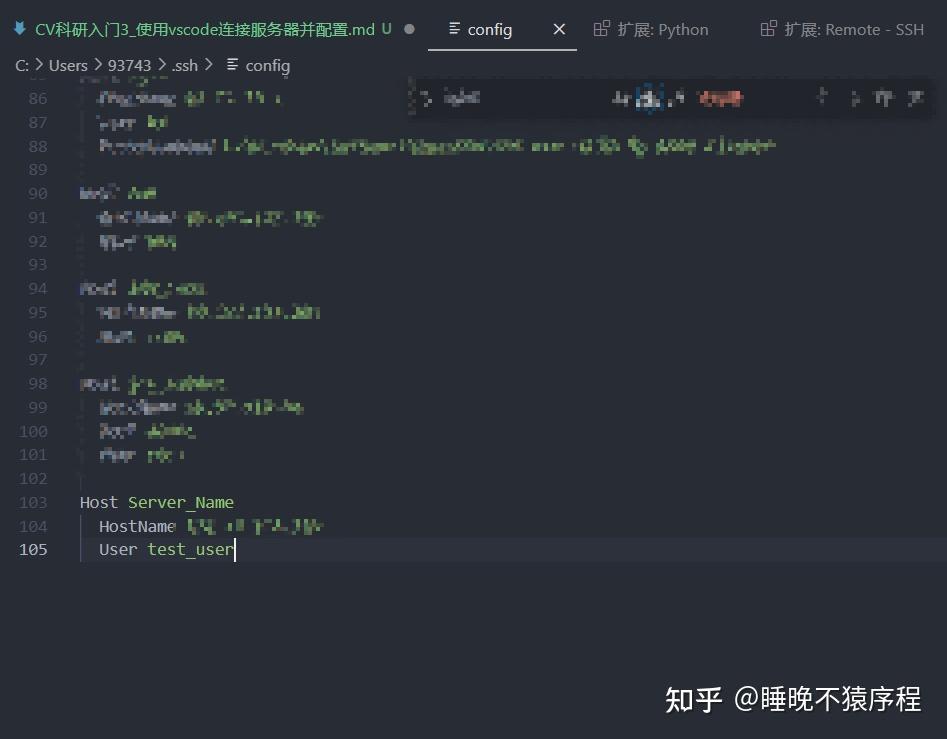Jump to the previous search match

[823, 98]
